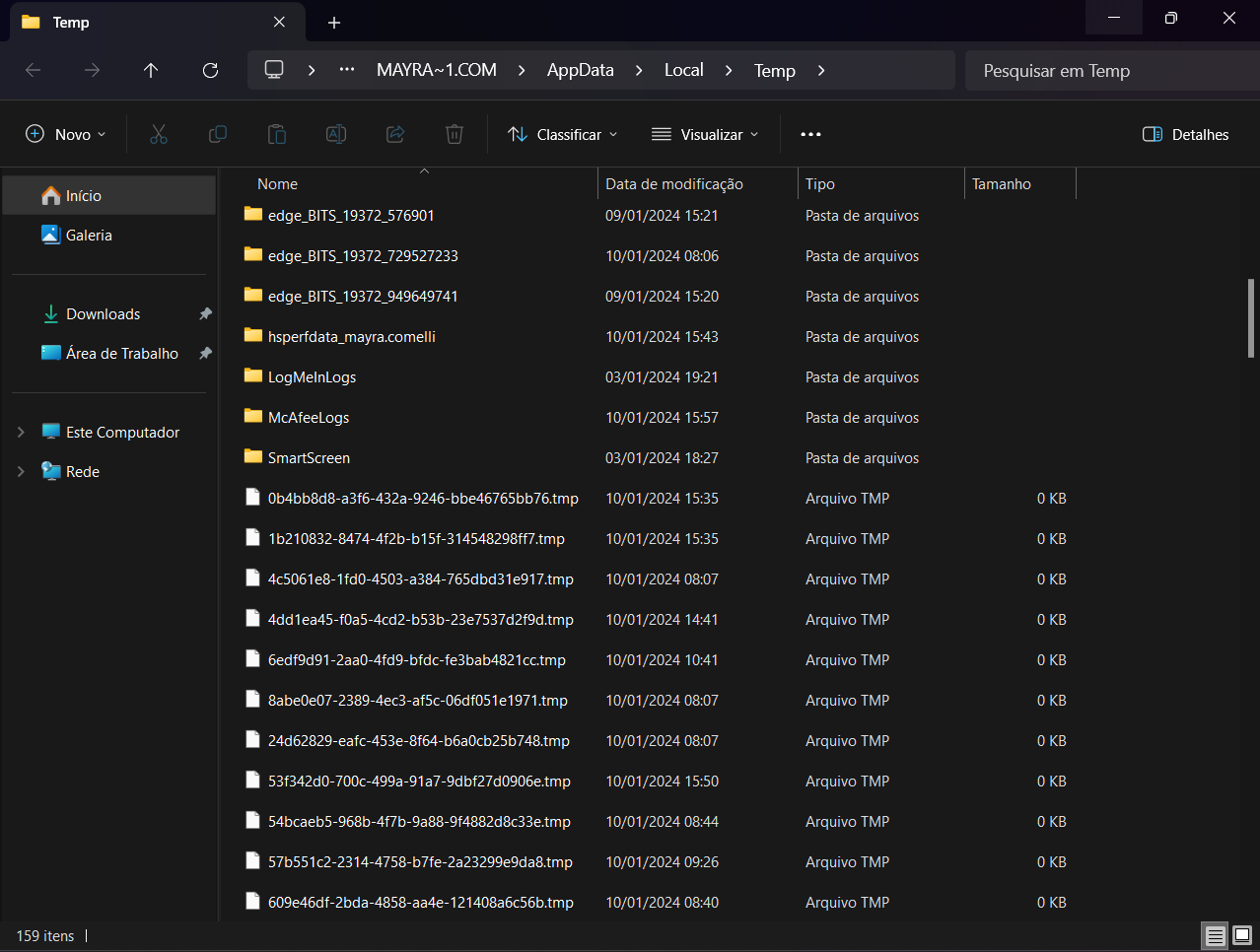
Task: Click the Paste clipboard icon
Action: tap(277, 134)
